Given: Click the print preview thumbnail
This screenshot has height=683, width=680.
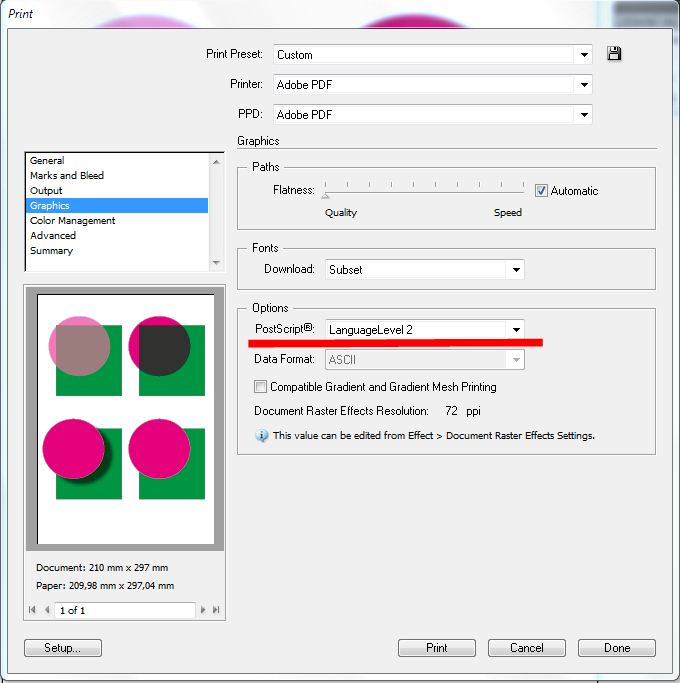Looking at the screenshot, I should click(x=125, y=419).
